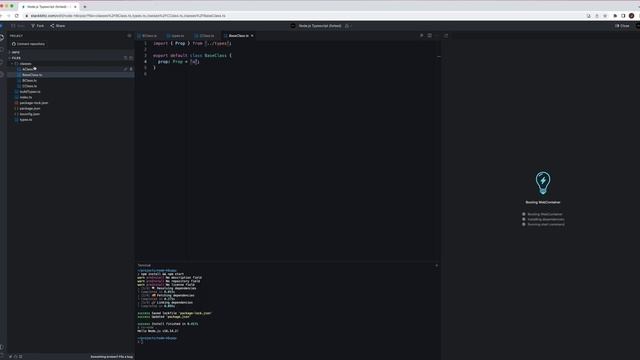The image size is (640, 360).
Task: Switch to BClass.ts editor tab
Action: tap(149, 36)
